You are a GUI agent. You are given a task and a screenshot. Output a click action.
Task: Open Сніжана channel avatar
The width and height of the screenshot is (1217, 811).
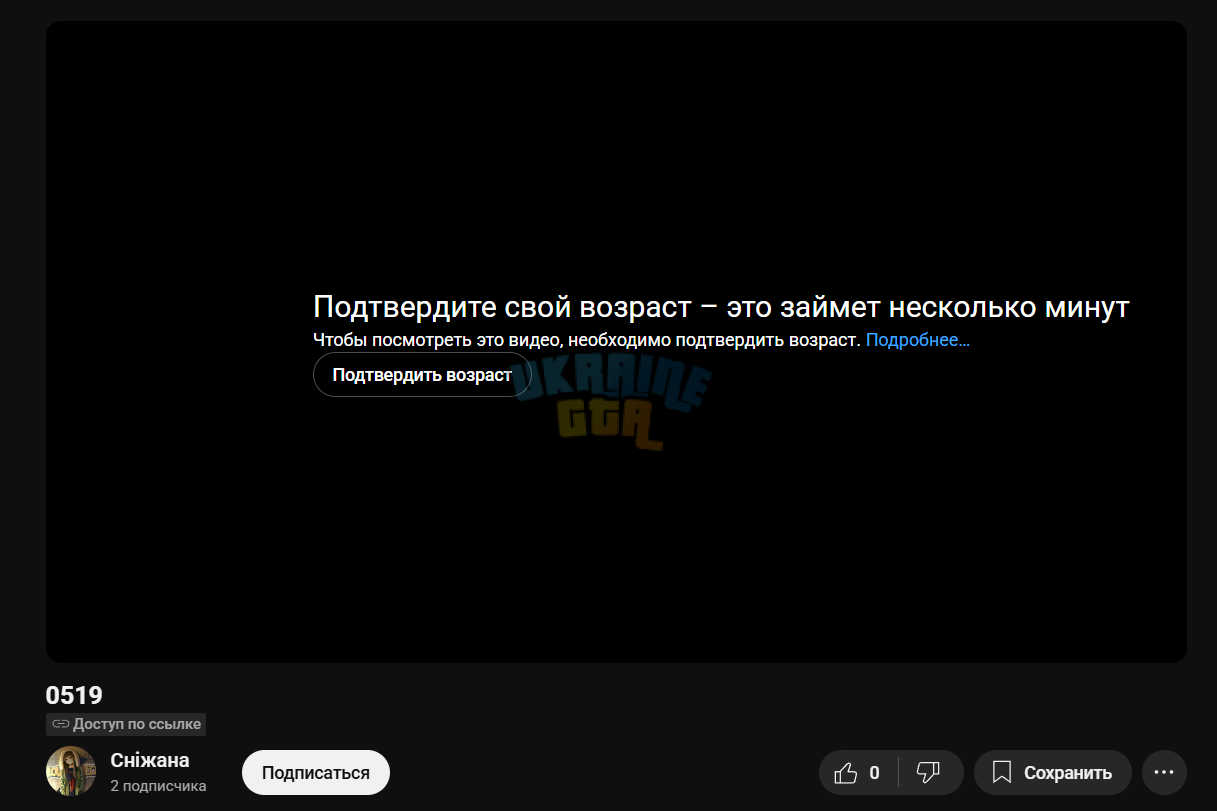[71, 771]
